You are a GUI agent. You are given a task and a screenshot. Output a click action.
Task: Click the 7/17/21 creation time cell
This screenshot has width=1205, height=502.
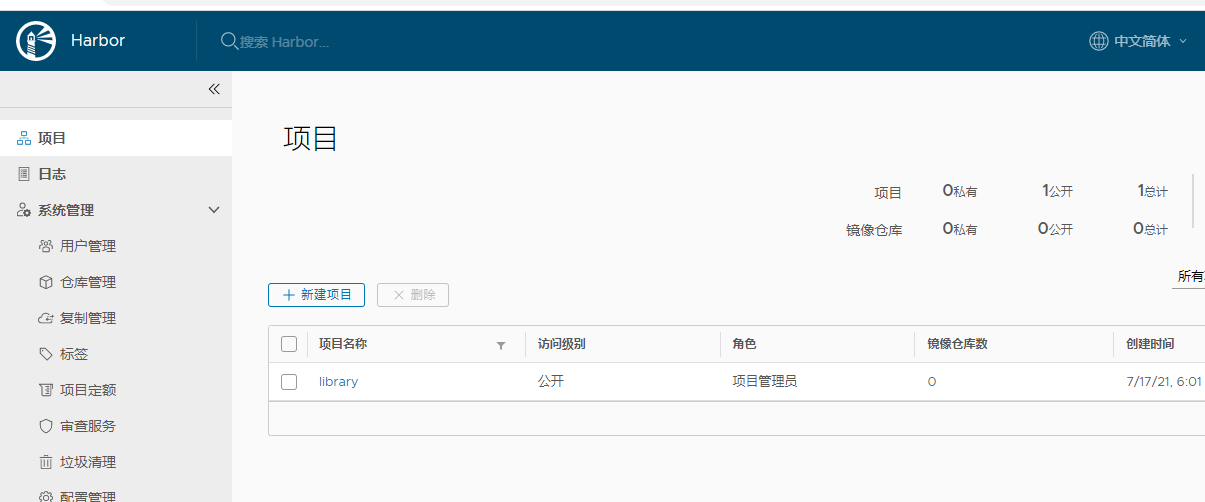[1164, 382]
